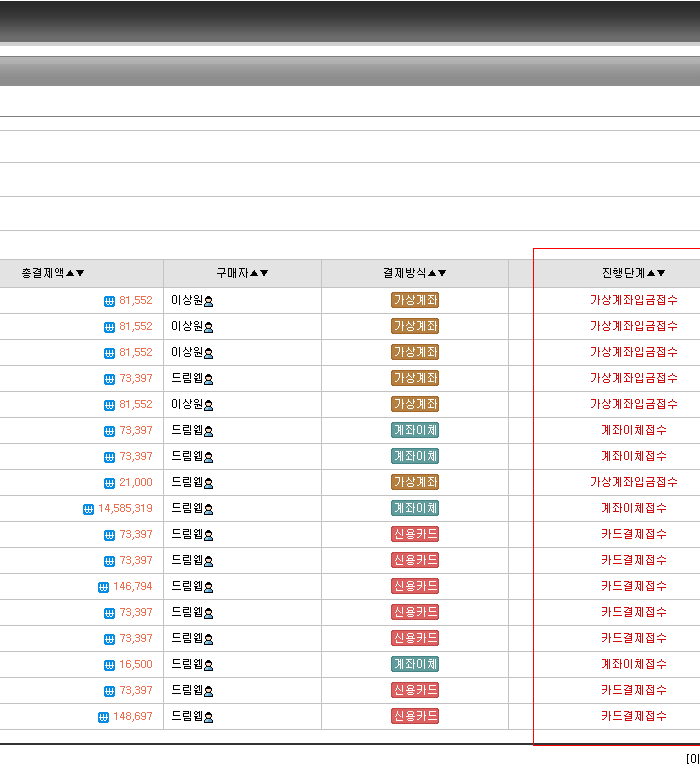Open the 21,000 payment amount link

point(136,482)
